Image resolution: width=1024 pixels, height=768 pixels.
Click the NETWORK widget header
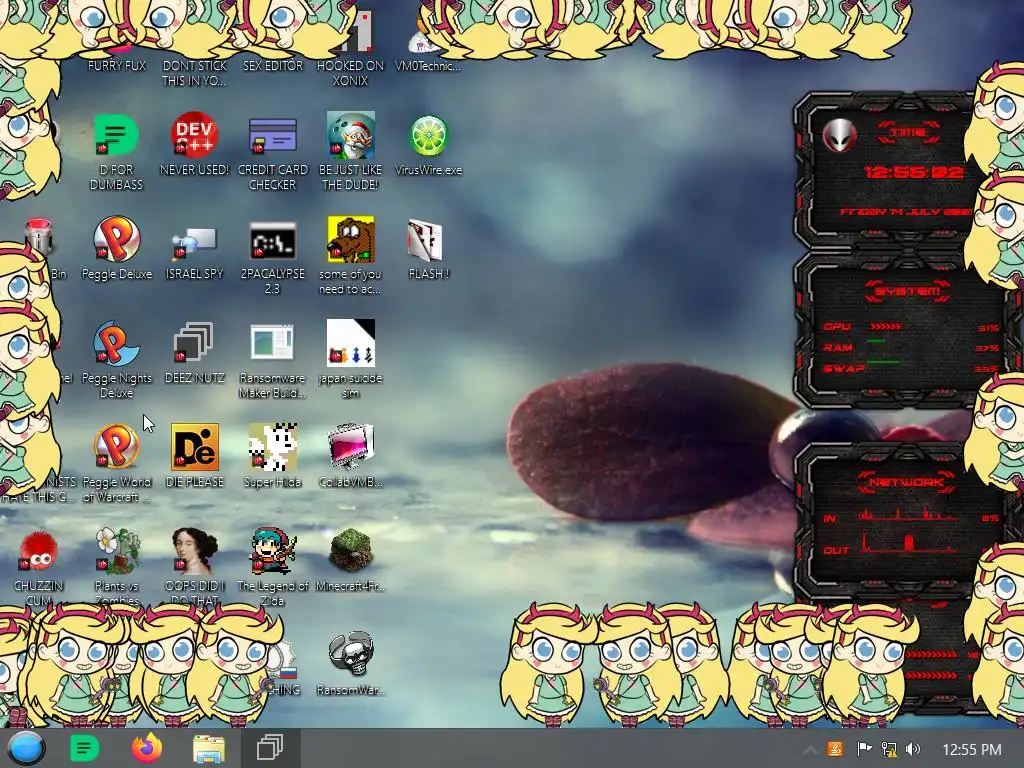906,483
